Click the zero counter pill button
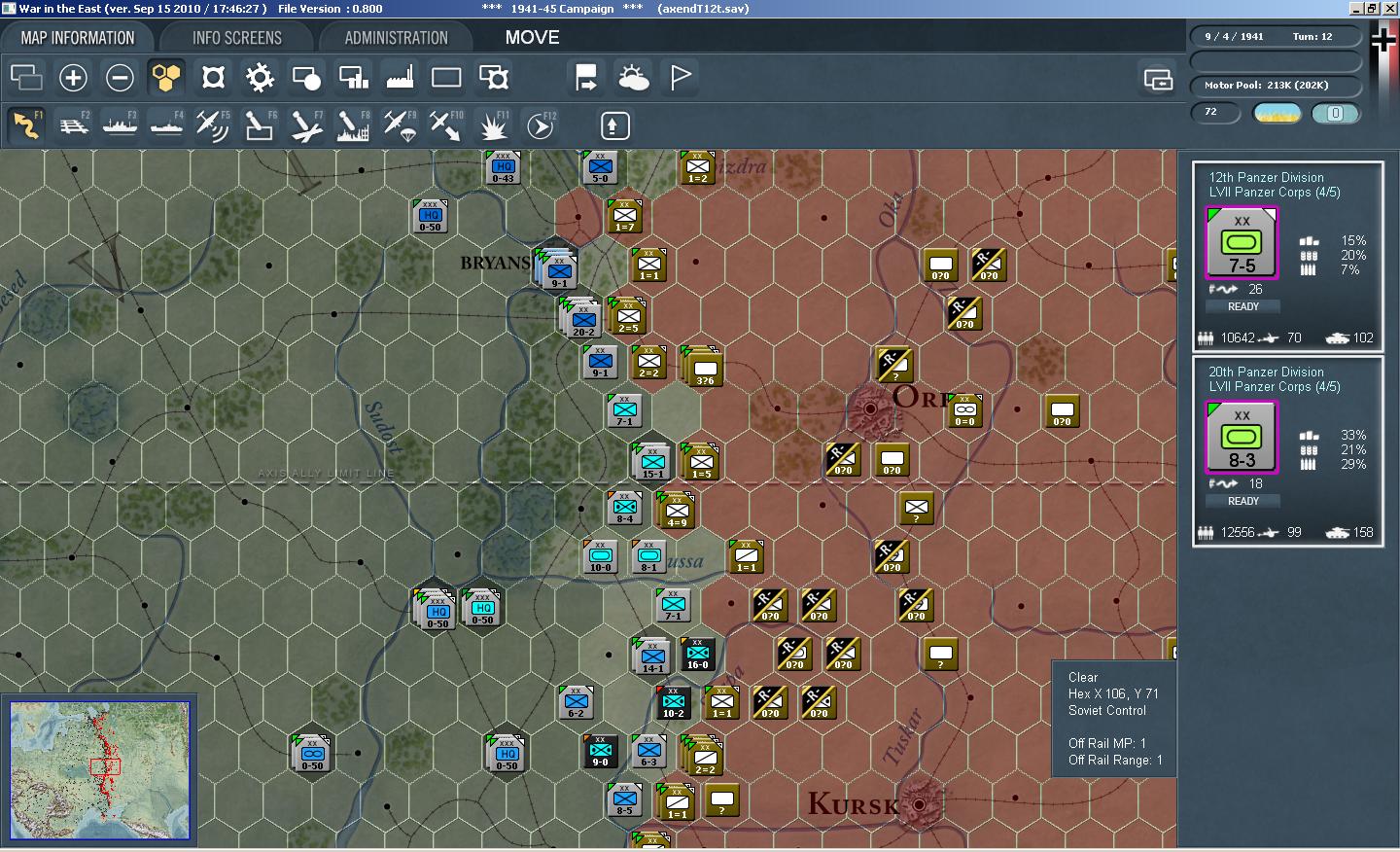 click(x=1335, y=113)
